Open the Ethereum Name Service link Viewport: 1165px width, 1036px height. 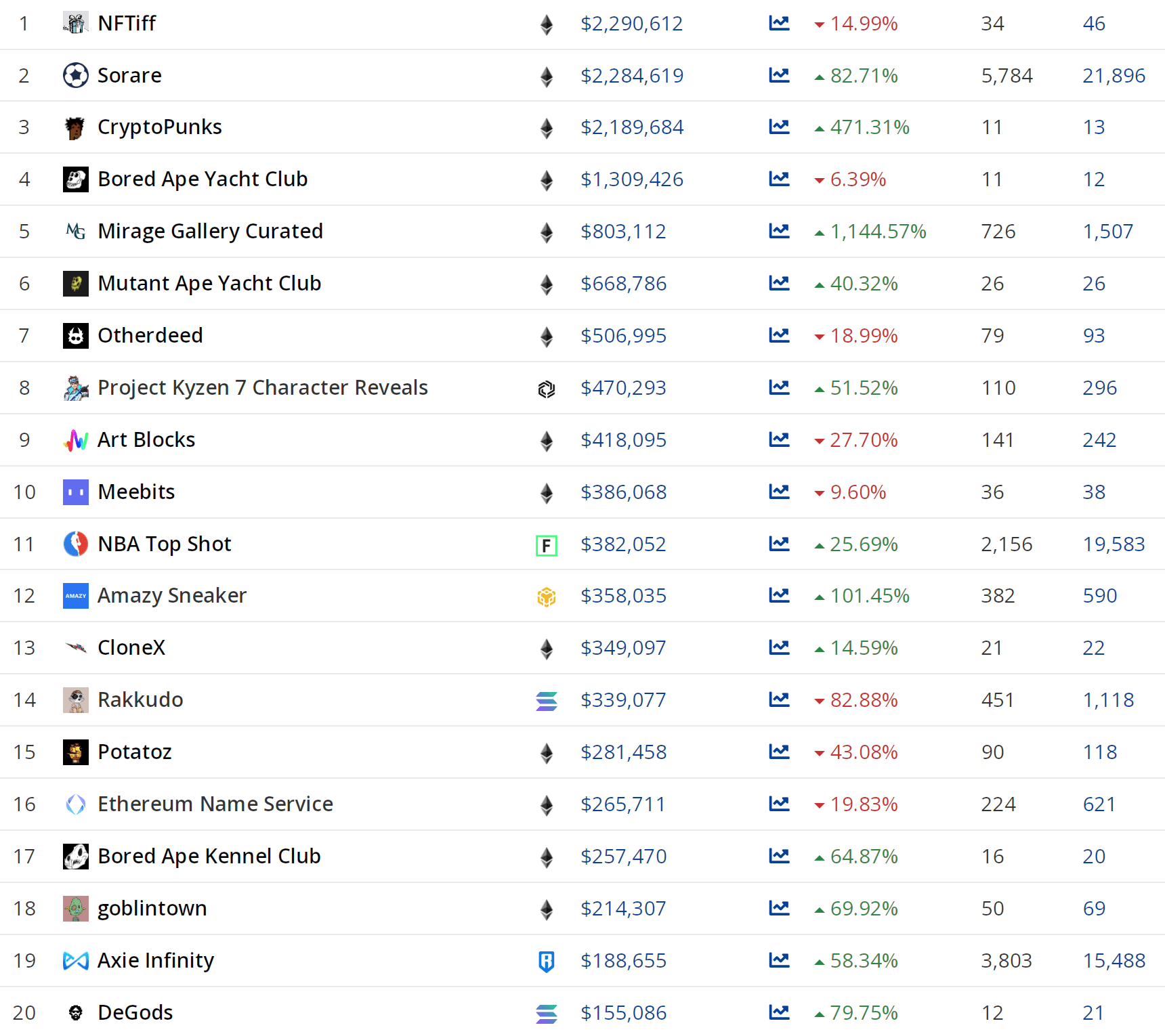tap(215, 804)
